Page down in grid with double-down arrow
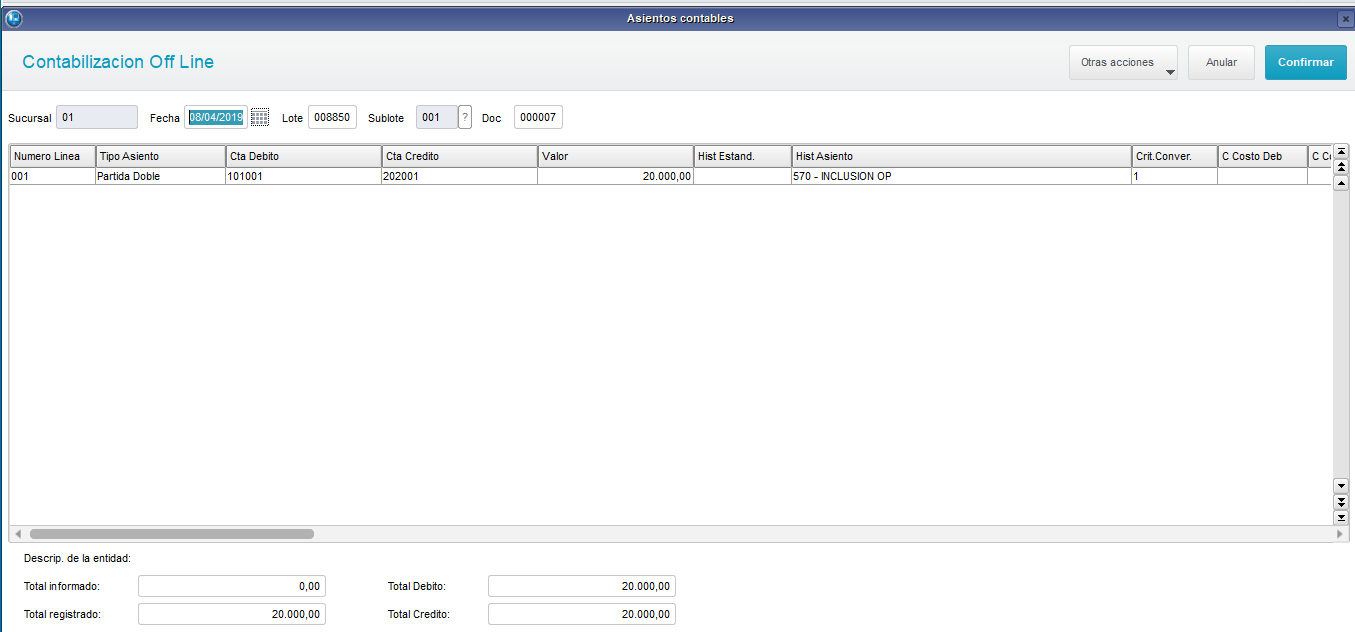Viewport: 1355px width, 632px height. (x=1342, y=501)
